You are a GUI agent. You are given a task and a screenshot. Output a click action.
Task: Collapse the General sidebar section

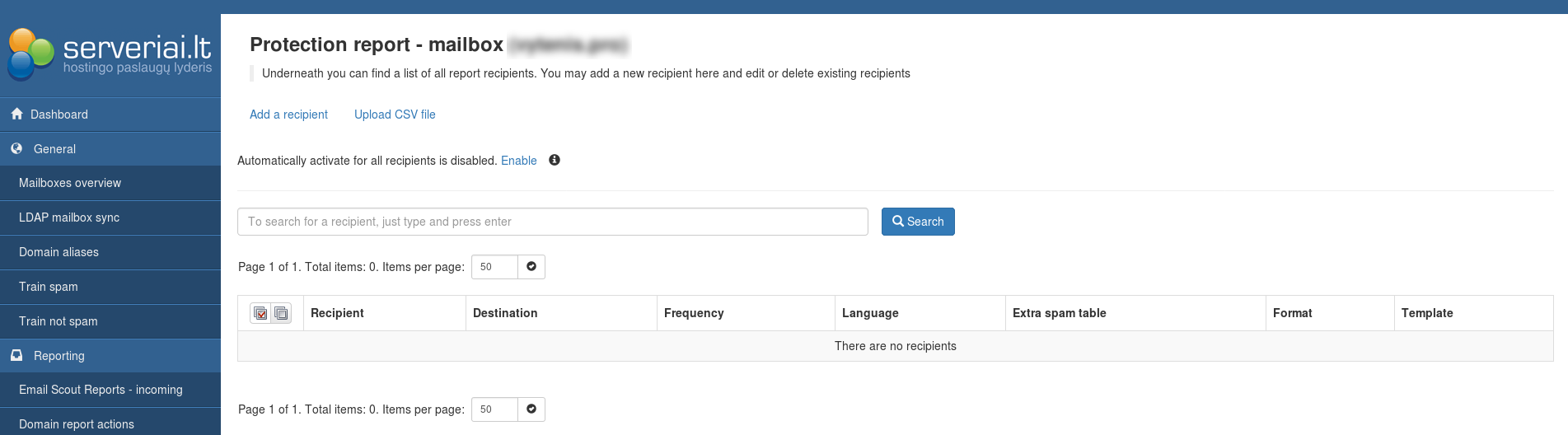coord(54,149)
